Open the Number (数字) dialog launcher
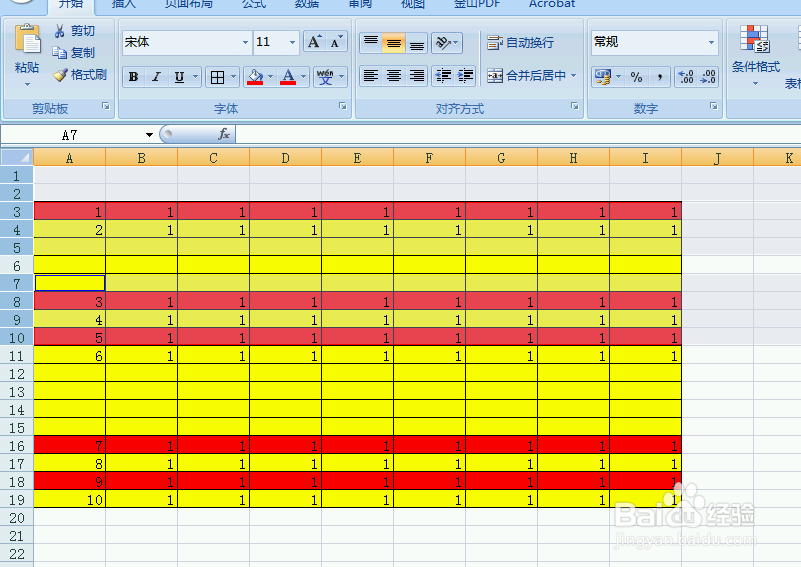Viewport: 801px width, 567px height. pos(714,106)
